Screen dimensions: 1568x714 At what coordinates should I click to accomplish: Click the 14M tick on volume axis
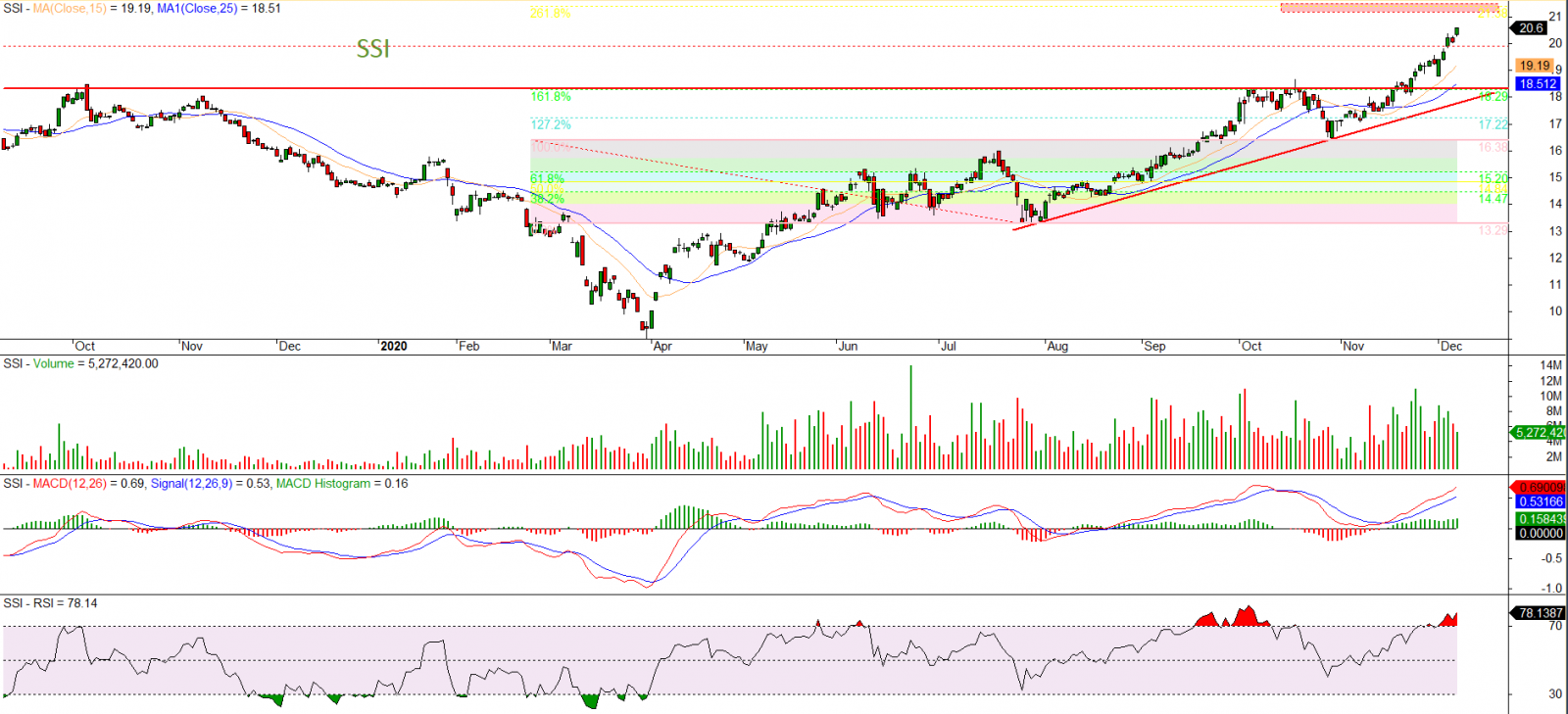(x=1550, y=365)
